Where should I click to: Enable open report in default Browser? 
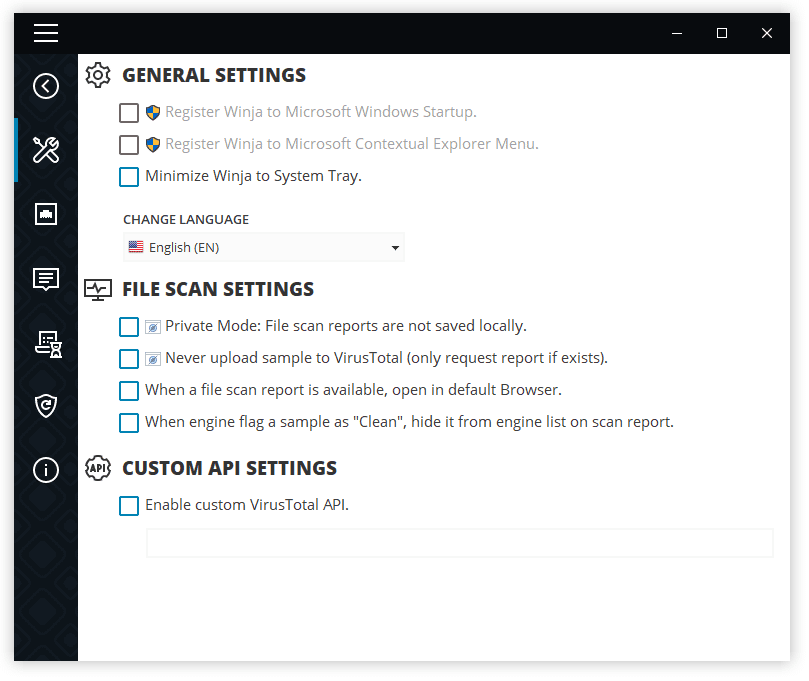[129, 391]
